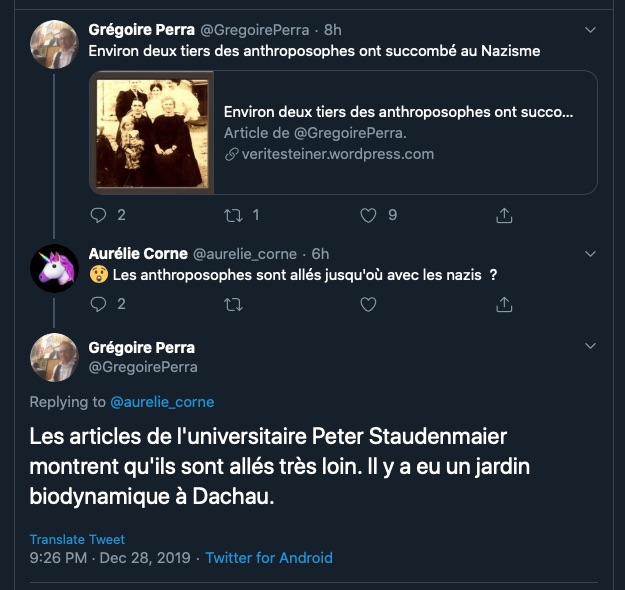This screenshot has height=590, width=625.
Task: Open Aurélie Corne's profile name
Action: click(137, 254)
